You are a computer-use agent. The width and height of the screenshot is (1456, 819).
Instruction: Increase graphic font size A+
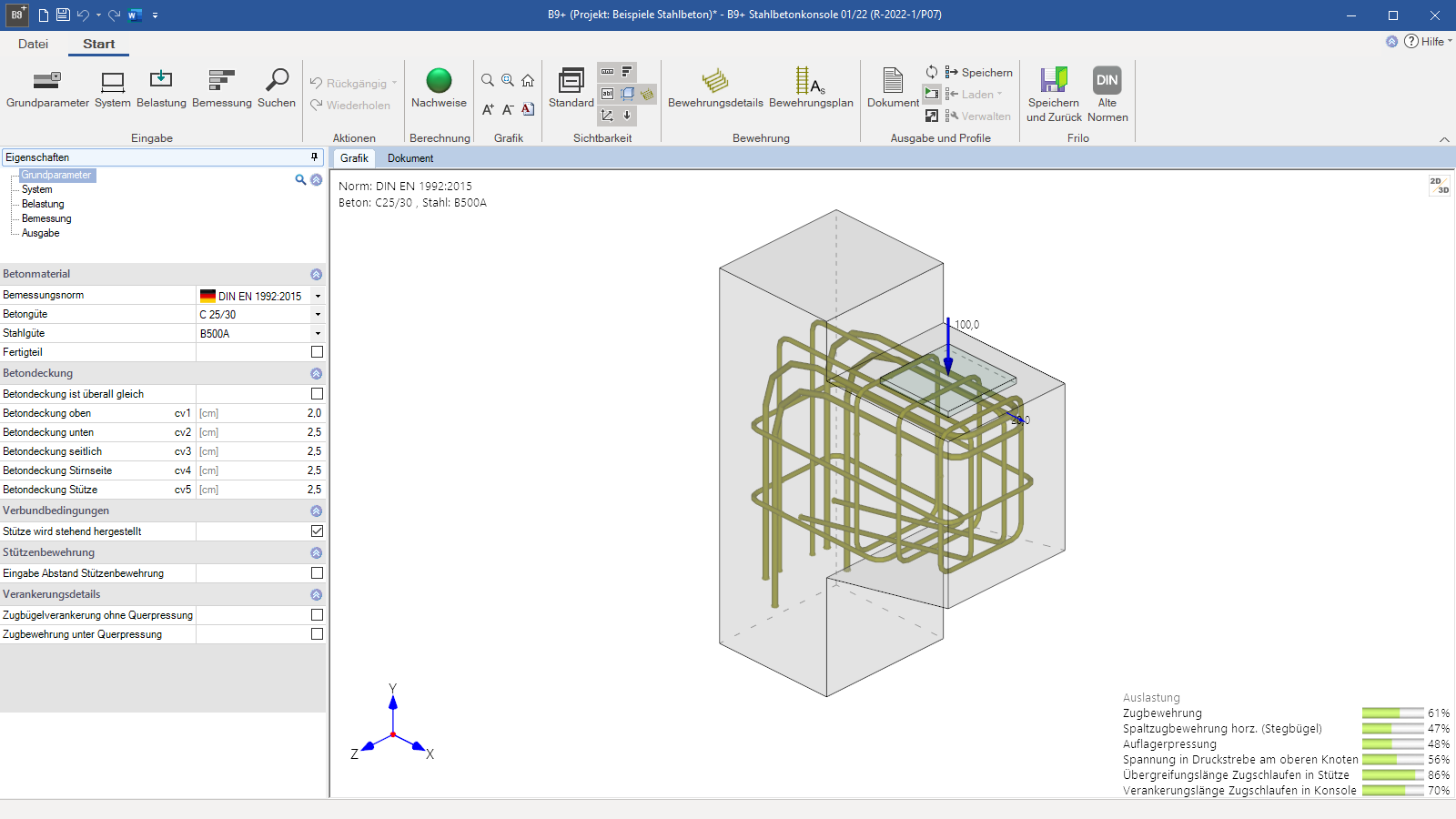pos(488,109)
